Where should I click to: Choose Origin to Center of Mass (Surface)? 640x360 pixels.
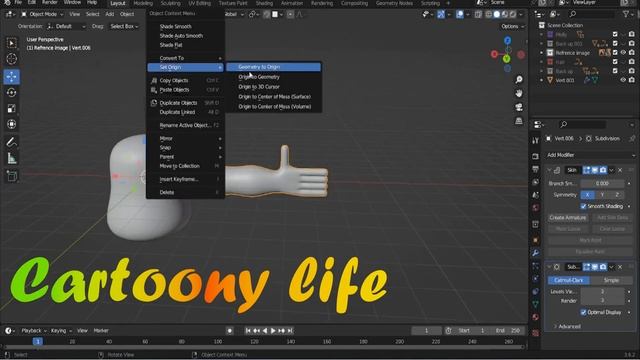[273, 97]
